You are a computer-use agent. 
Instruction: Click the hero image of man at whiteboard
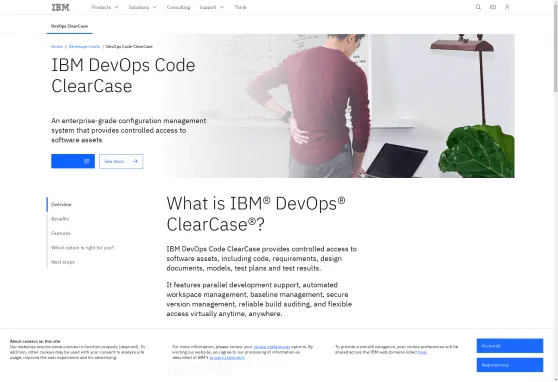click(x=340, y=106)
